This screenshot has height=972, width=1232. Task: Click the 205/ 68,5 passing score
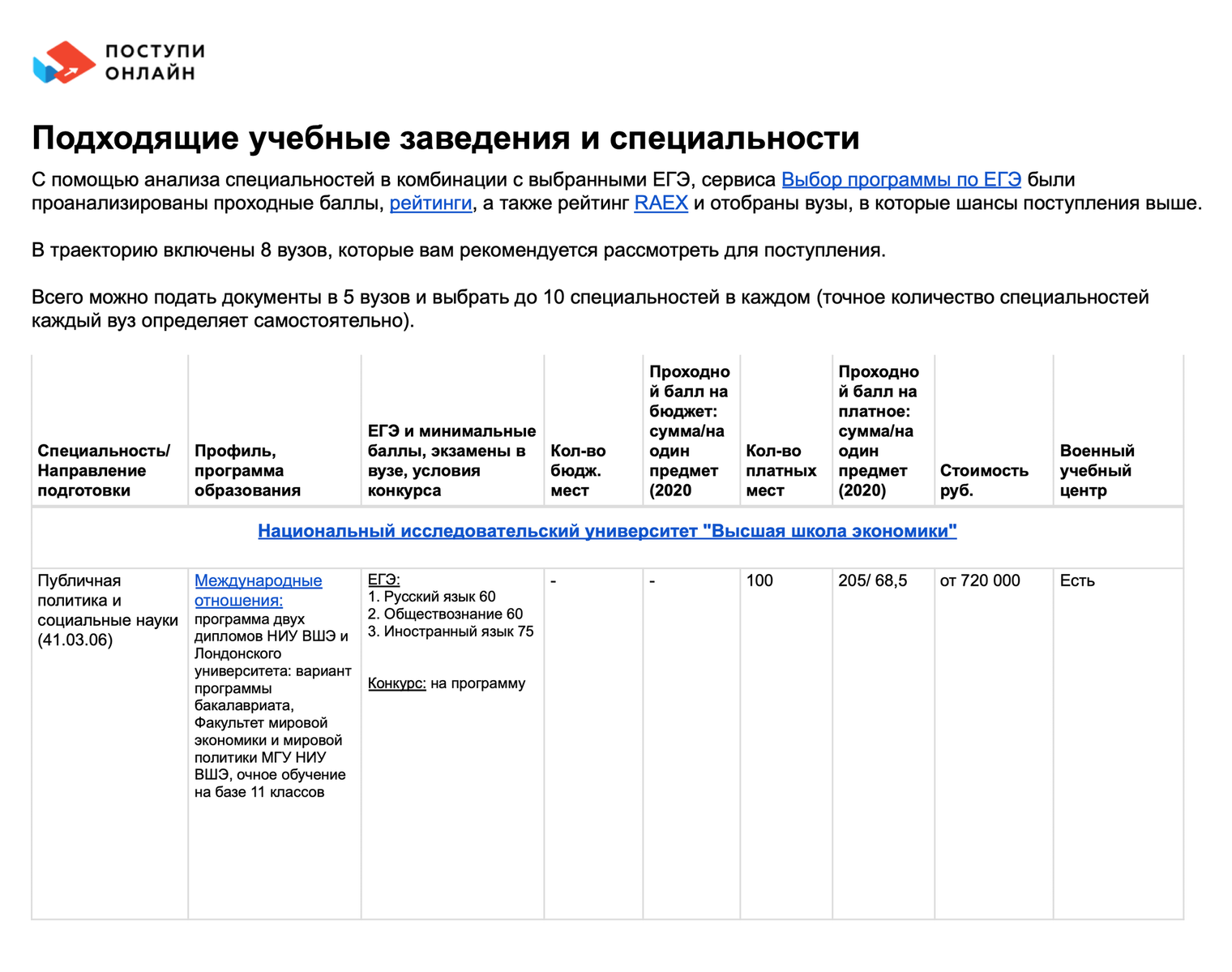pos(872,580)
